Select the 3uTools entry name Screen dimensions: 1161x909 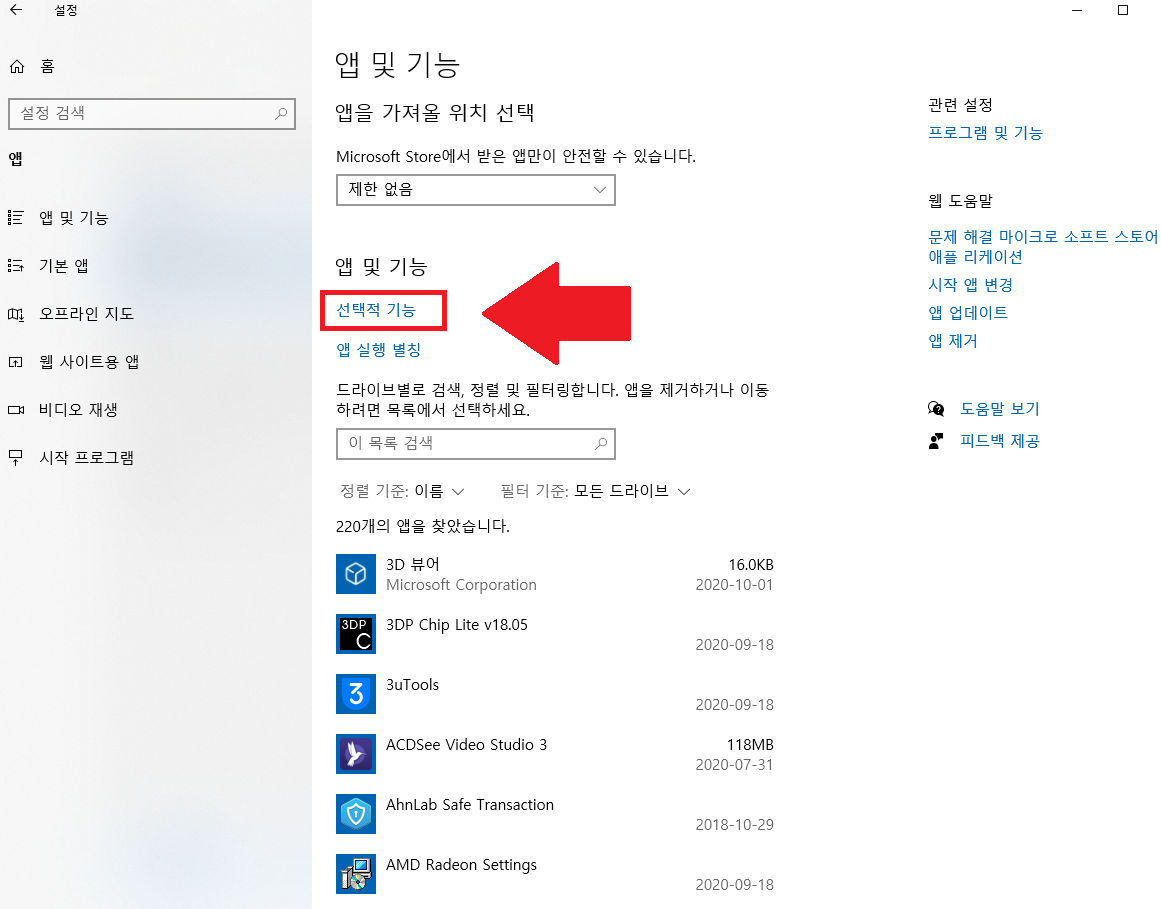pyautogui.click(x=412, y=685)
